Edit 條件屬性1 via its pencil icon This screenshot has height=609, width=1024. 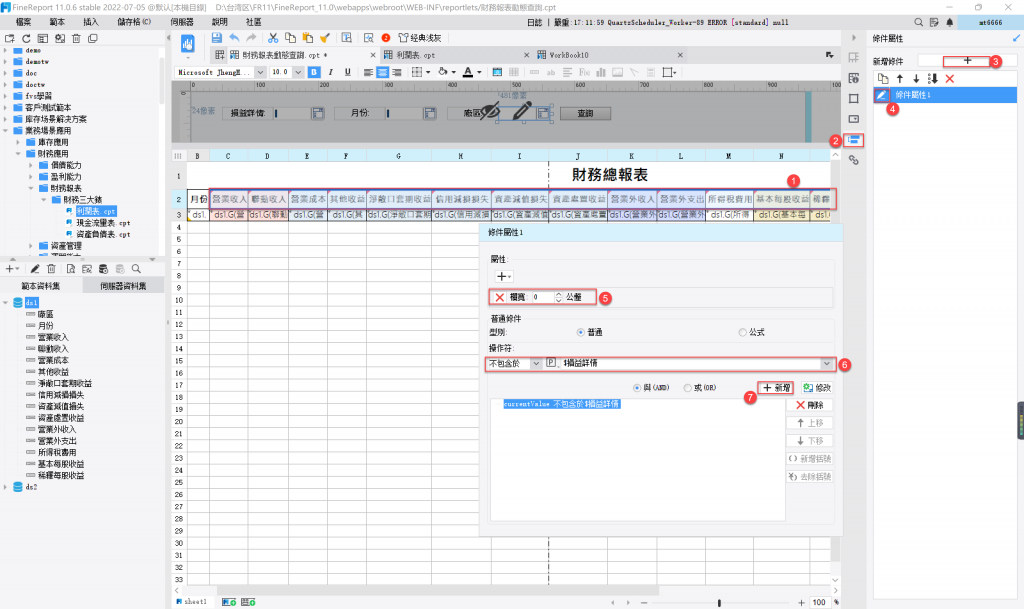(x=881, y=95)
